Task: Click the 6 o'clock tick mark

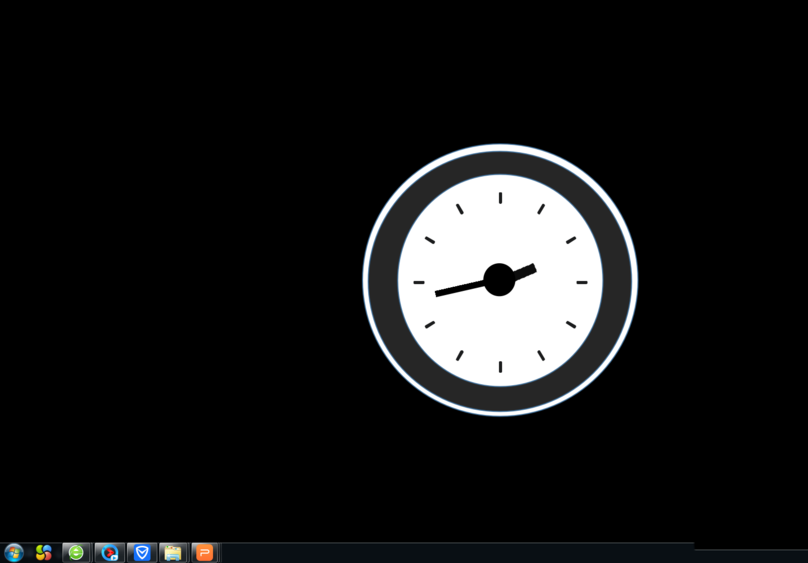Action: pos(500,367)
